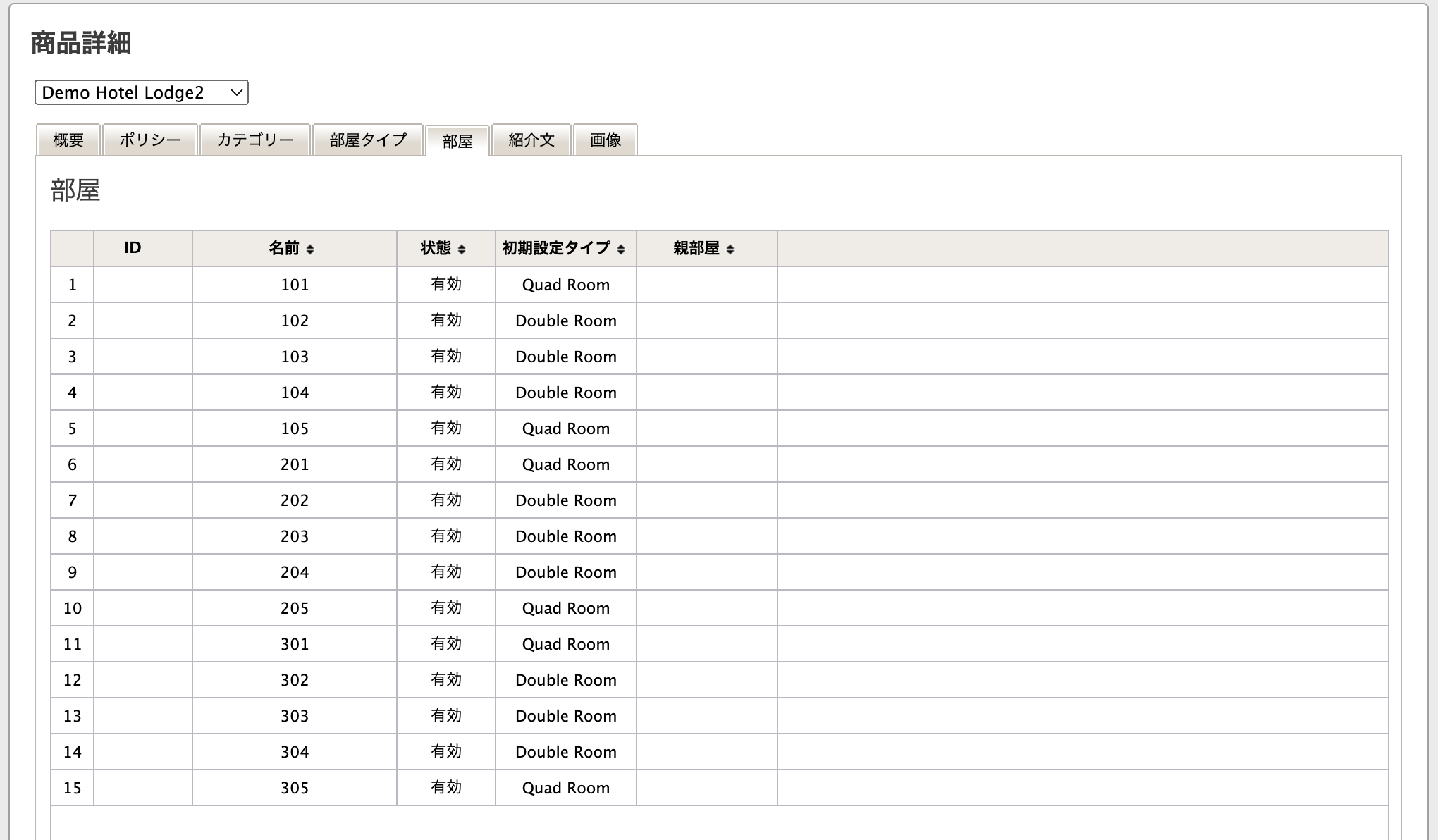The image size is (1438, 840).
Task: Click the ID column header
Action: pos(133,248)
